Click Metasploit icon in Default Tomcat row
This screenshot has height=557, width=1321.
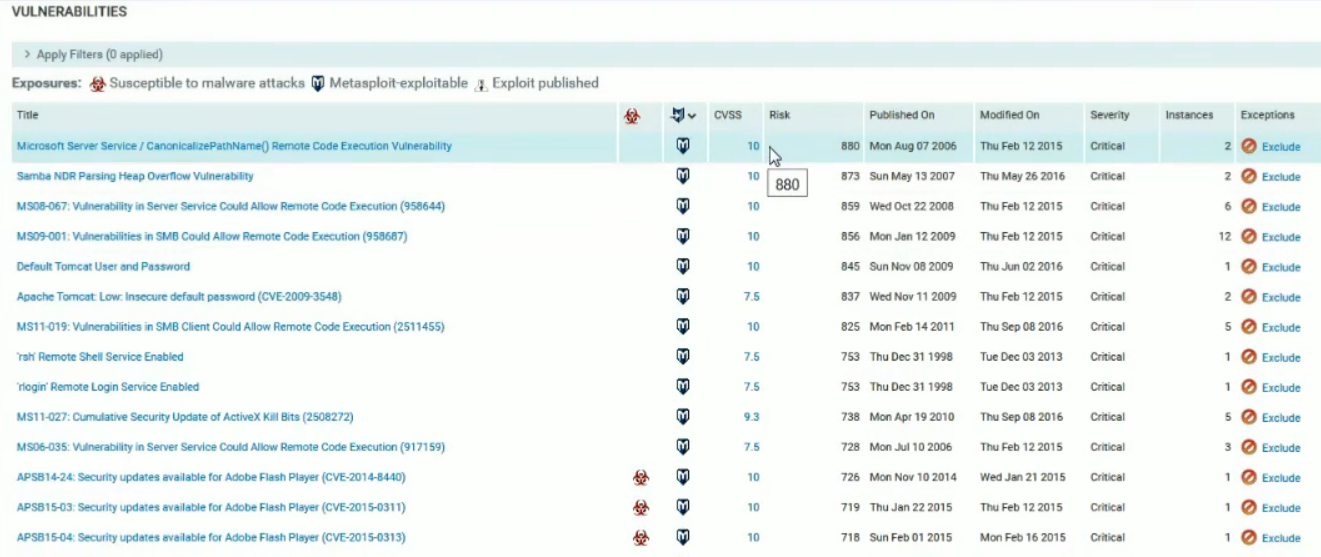click(683, 266)
